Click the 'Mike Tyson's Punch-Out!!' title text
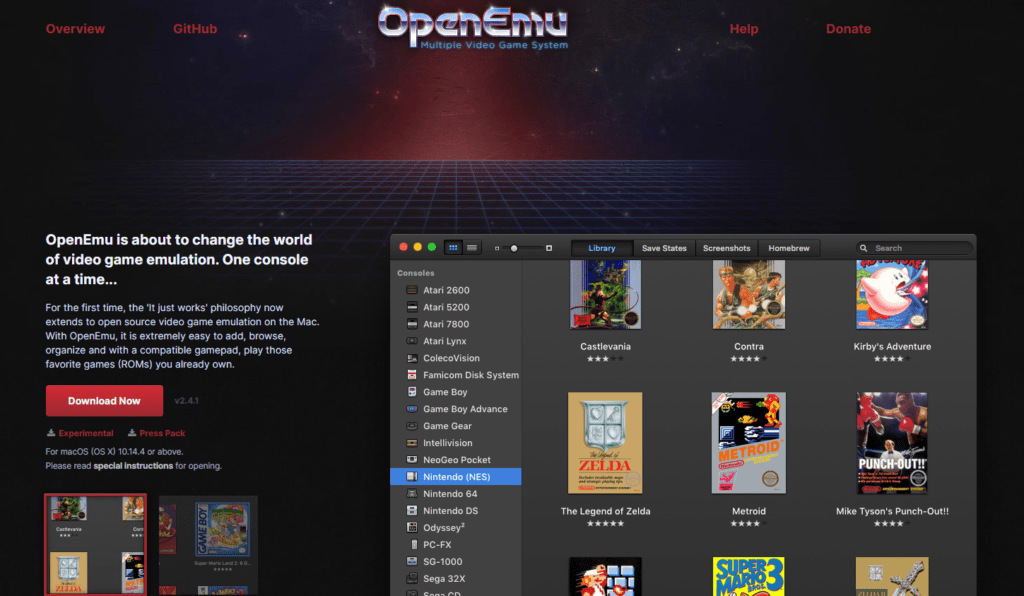1024x596 pixels. pos(892,511)
